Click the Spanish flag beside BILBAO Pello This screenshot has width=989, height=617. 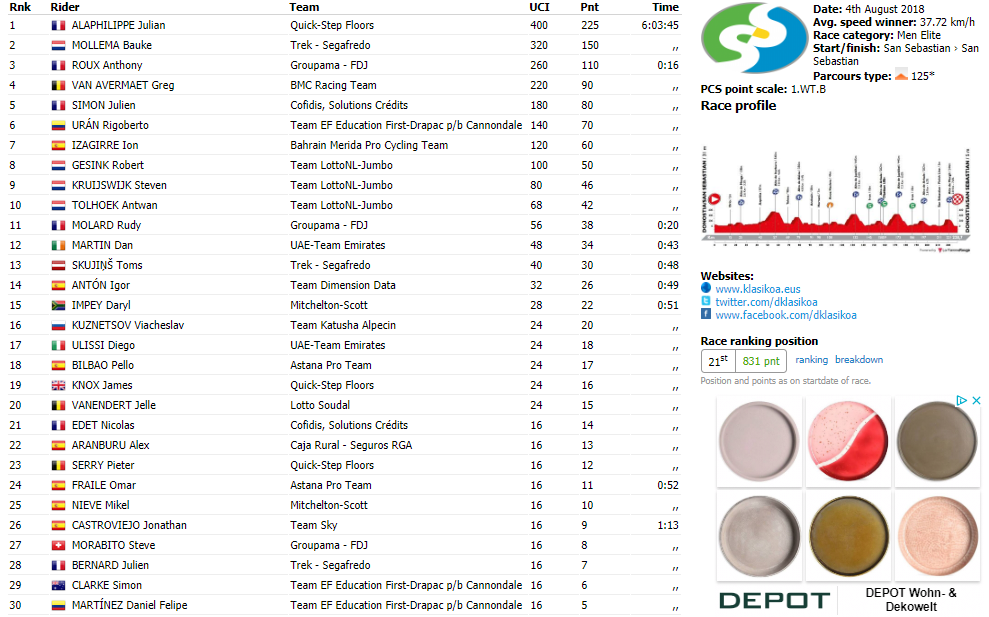click(x=58, y=365)
